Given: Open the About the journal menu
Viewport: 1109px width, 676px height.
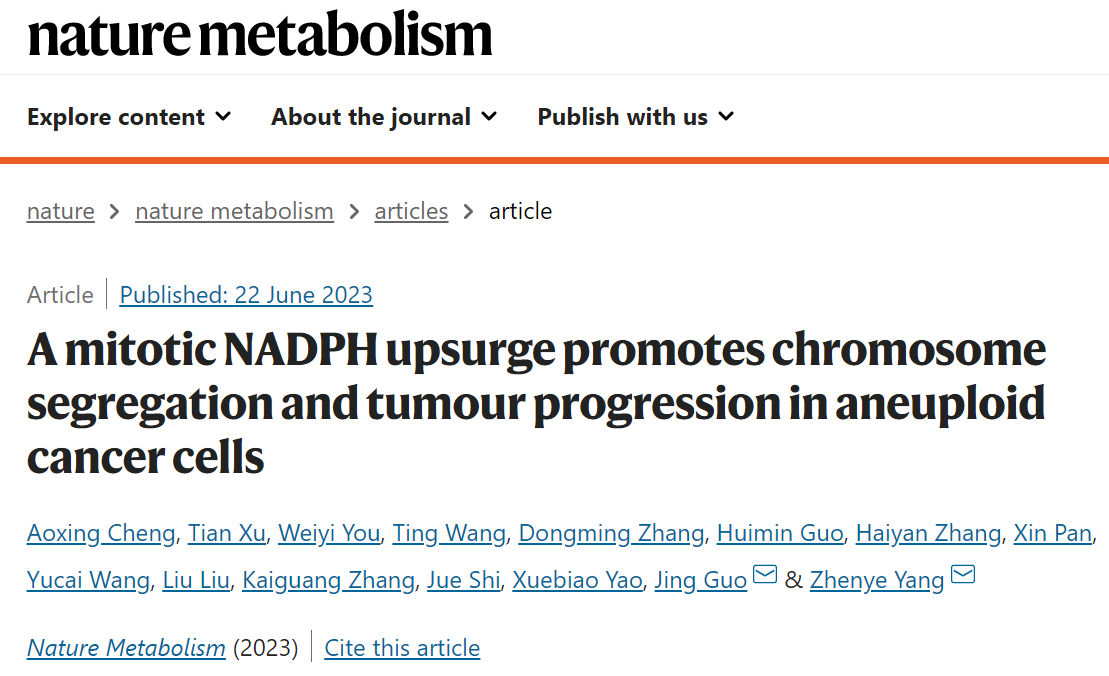Looking at the screenshot, I should 384,117.
